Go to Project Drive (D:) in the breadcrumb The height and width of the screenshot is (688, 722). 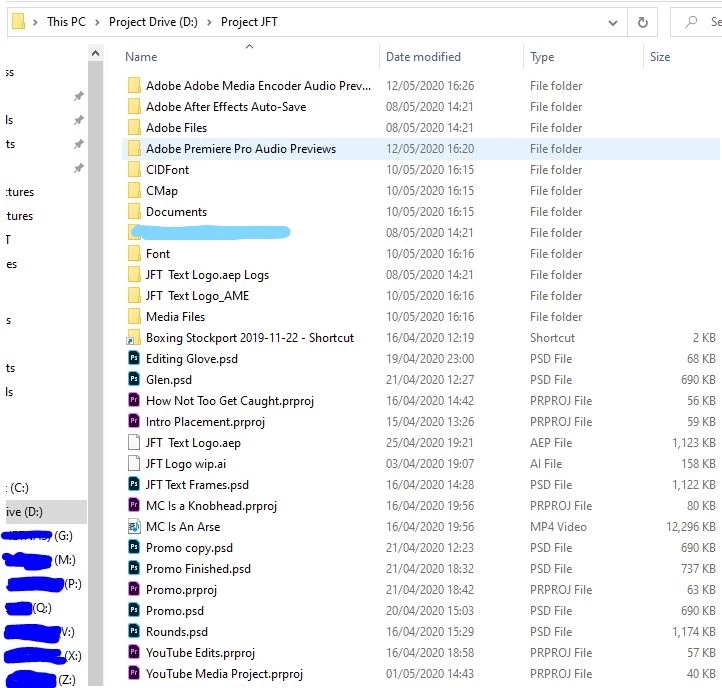point(153,22)
